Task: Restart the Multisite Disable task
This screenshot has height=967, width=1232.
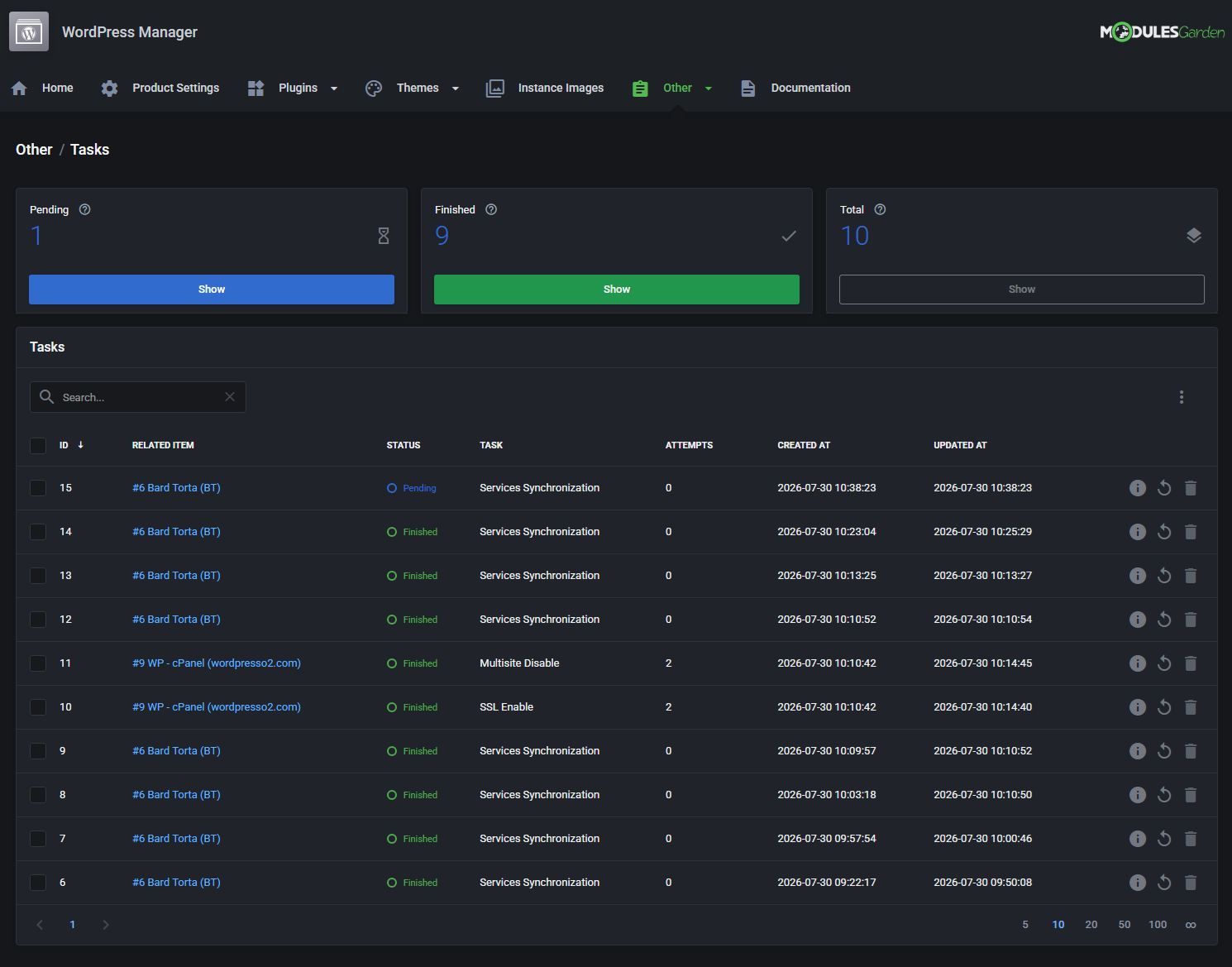Action: click(x=1164, y=663)
